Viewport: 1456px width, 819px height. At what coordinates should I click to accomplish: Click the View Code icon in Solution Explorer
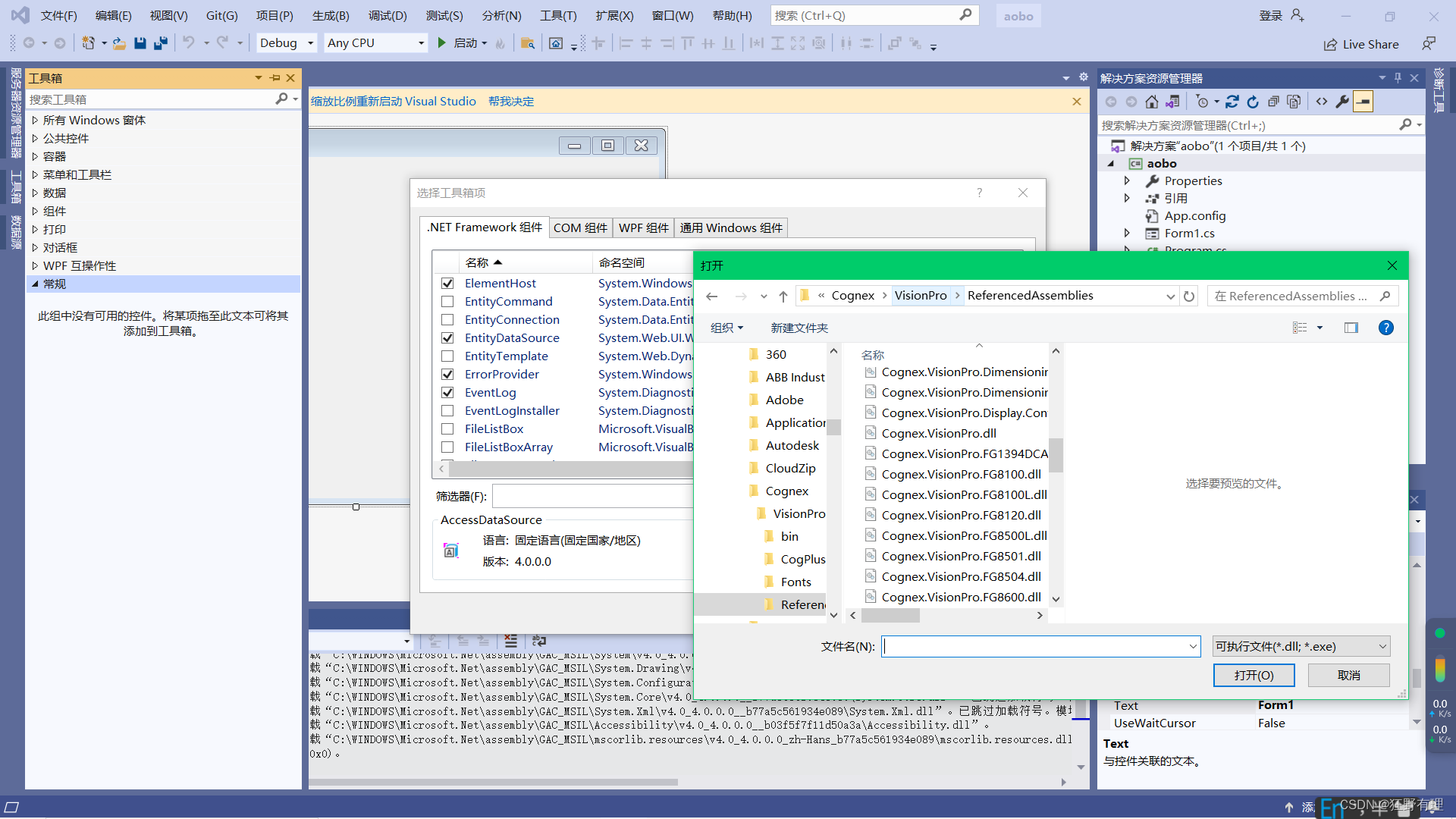pyautogui.click(x=1323, y=101)
